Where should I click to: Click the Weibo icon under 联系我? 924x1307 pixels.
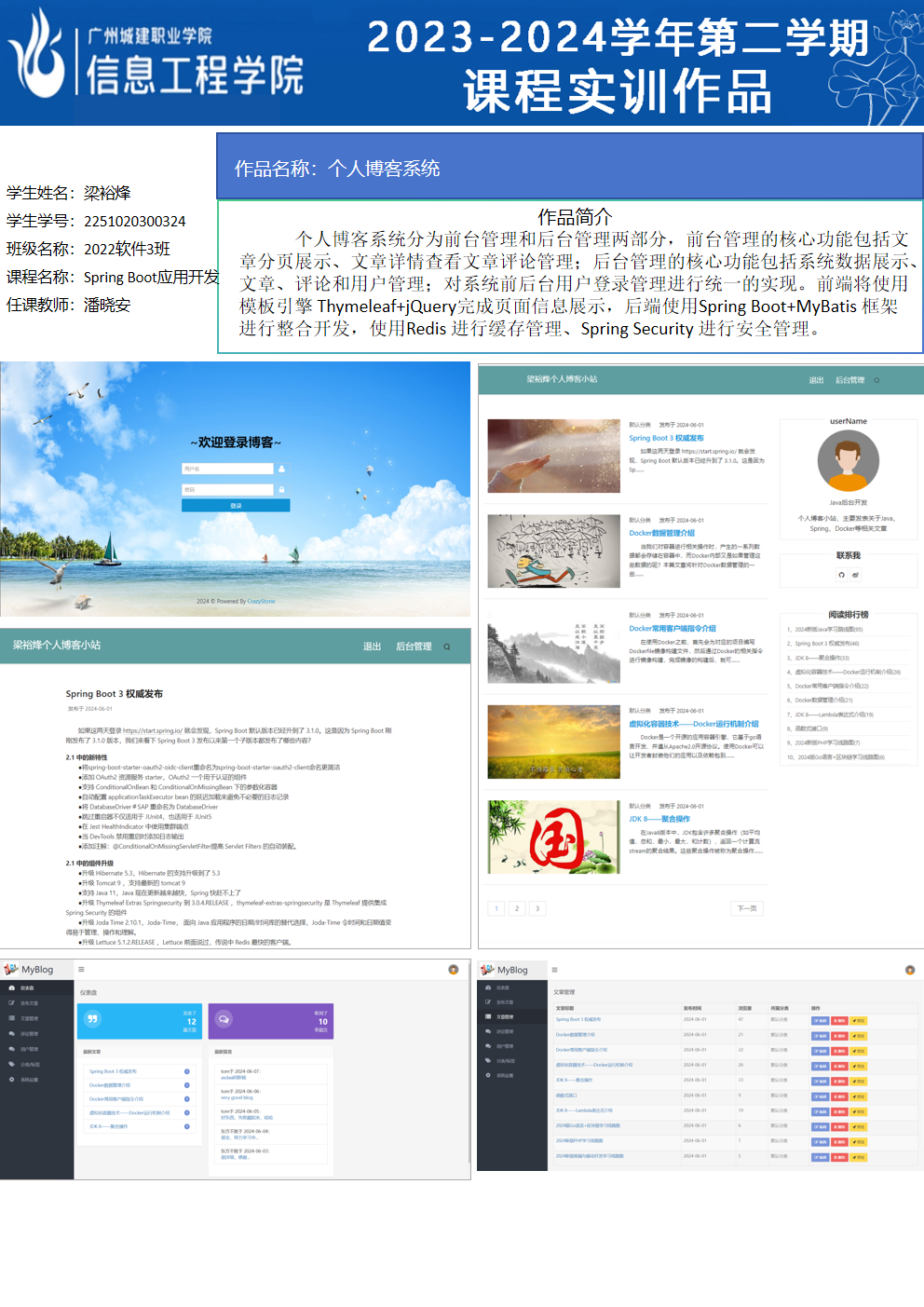click(x=855, y=575)
